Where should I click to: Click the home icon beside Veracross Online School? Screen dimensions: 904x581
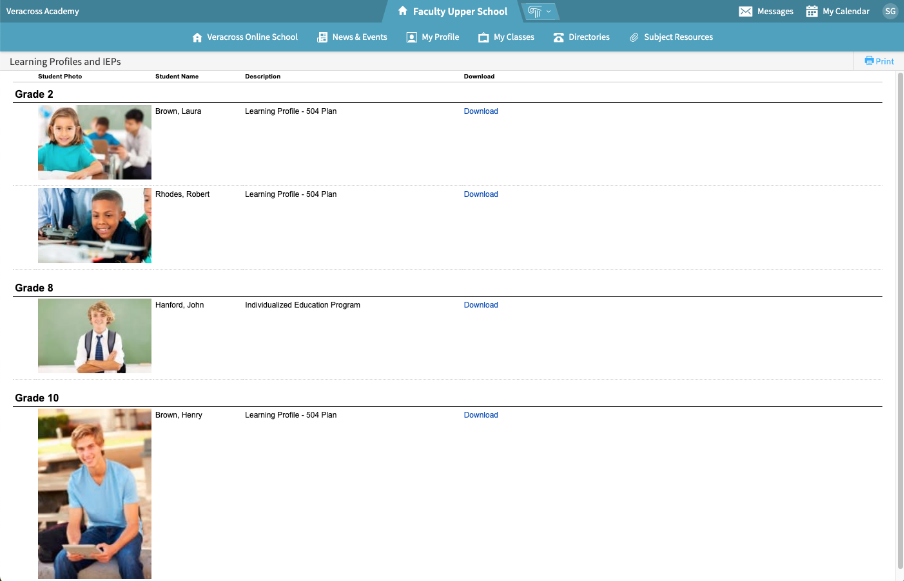tap(196, 36)
